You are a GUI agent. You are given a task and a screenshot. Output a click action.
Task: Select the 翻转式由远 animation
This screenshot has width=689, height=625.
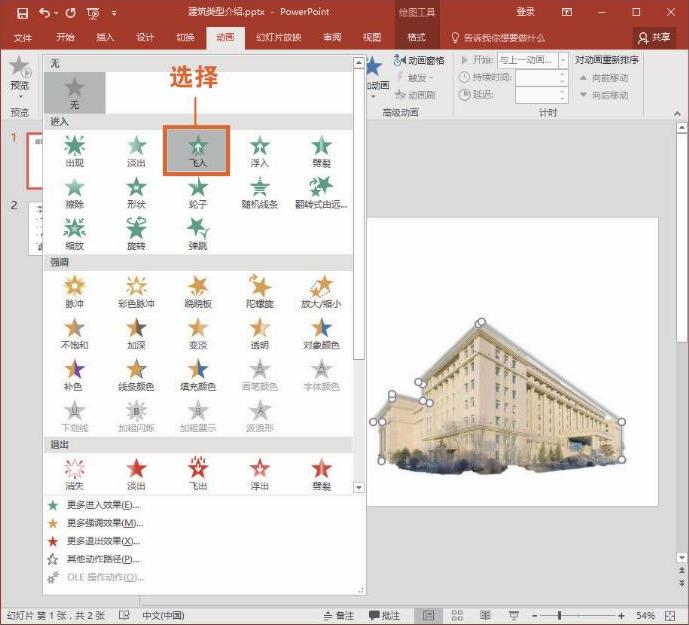tap(321, 193)
